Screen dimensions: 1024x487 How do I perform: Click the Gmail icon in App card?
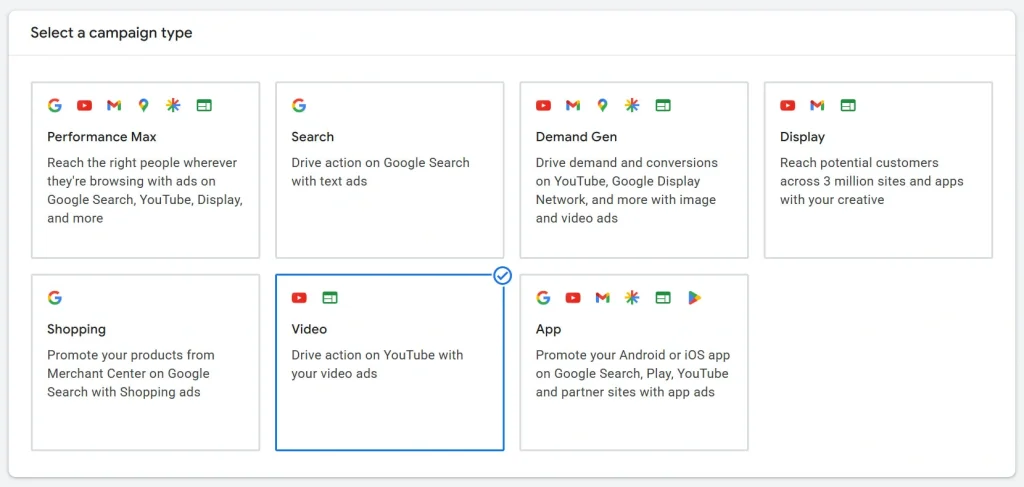click(x=602, y=298)
